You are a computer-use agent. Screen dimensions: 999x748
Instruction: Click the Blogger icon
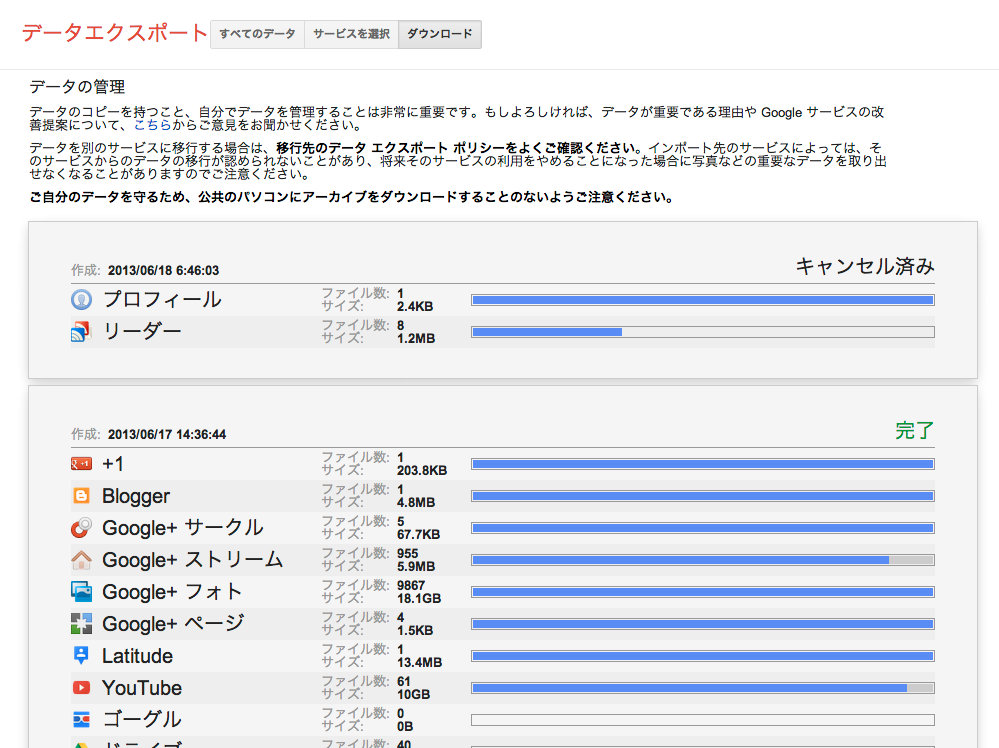[x=81, y=496]
